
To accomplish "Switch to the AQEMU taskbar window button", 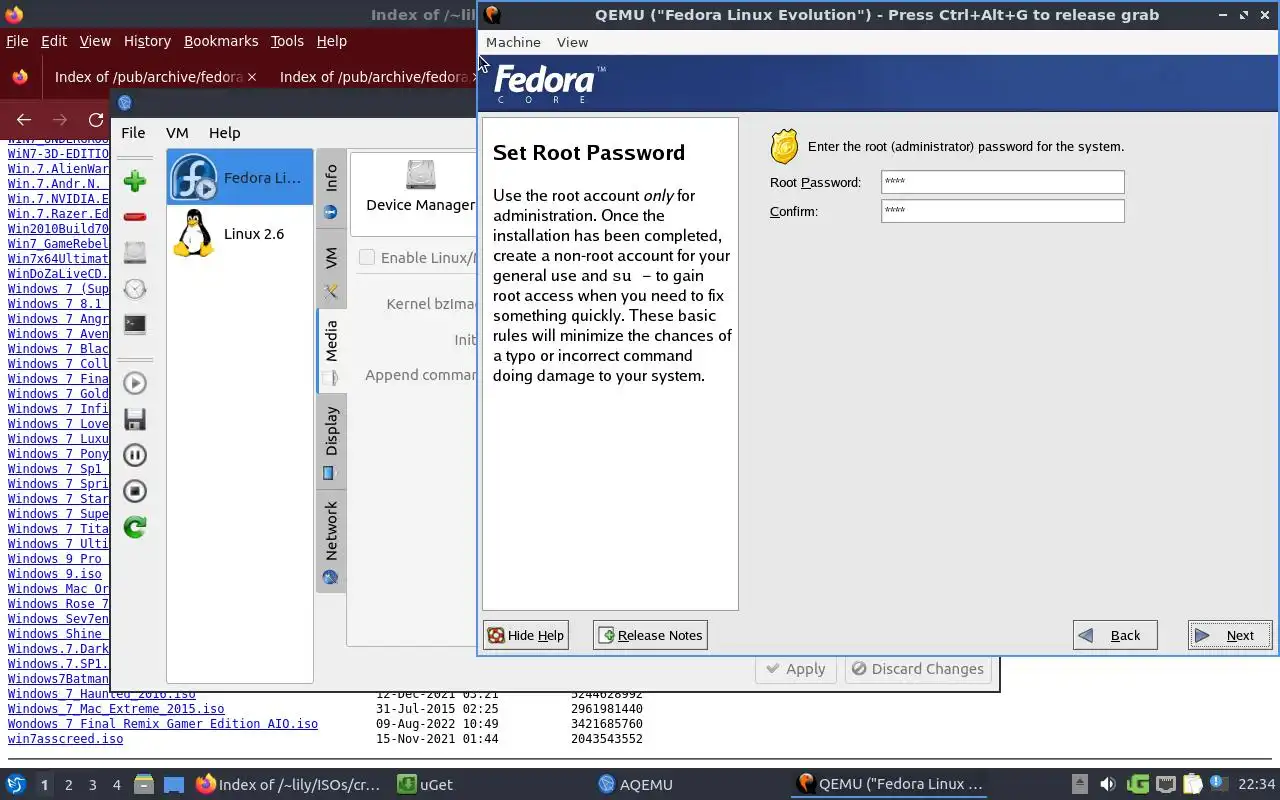I will [x=636, y=785].
